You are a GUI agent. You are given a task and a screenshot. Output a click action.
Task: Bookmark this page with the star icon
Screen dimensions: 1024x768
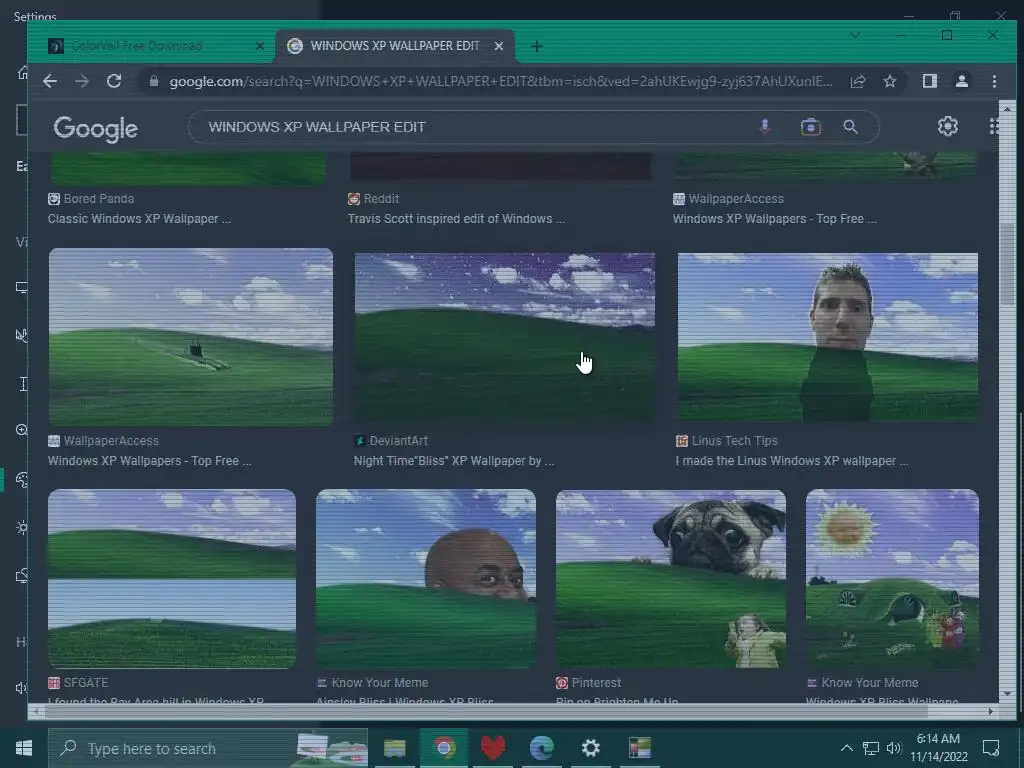point(889,81)
